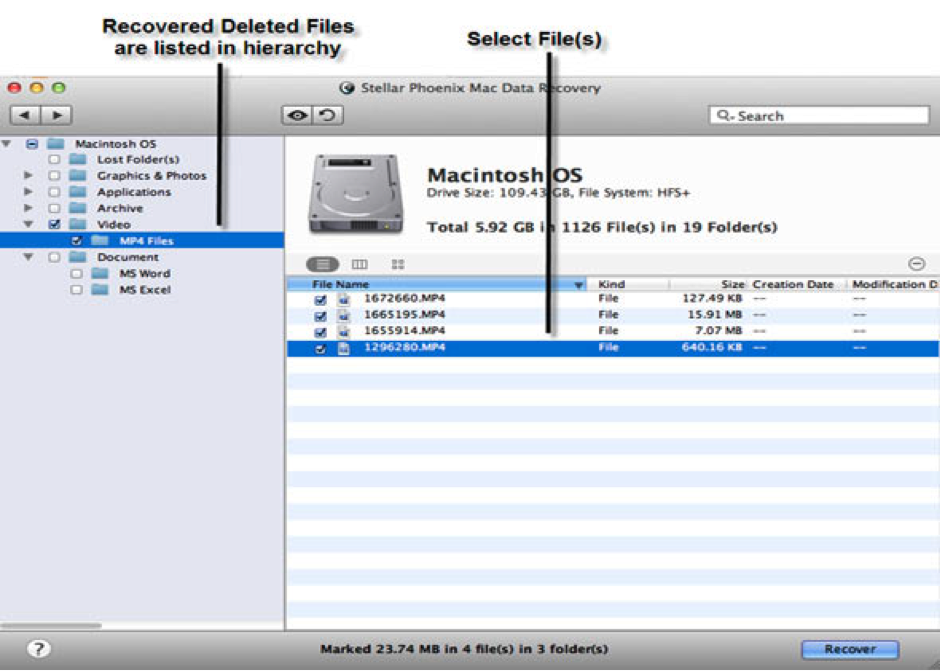Screen dimensions: 941x671
Task: Check the Lost Folder(s) checkbox
Action: coord(54,160)
